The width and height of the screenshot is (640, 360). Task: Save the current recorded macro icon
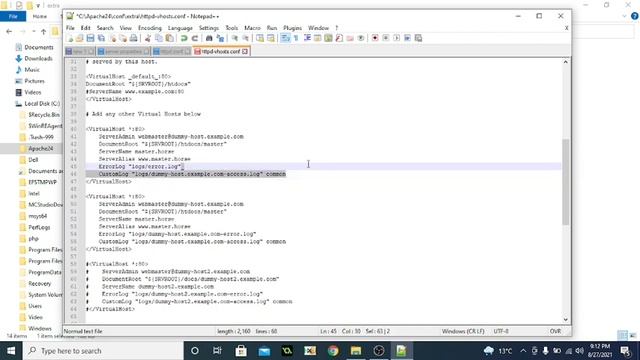(418, 38)
